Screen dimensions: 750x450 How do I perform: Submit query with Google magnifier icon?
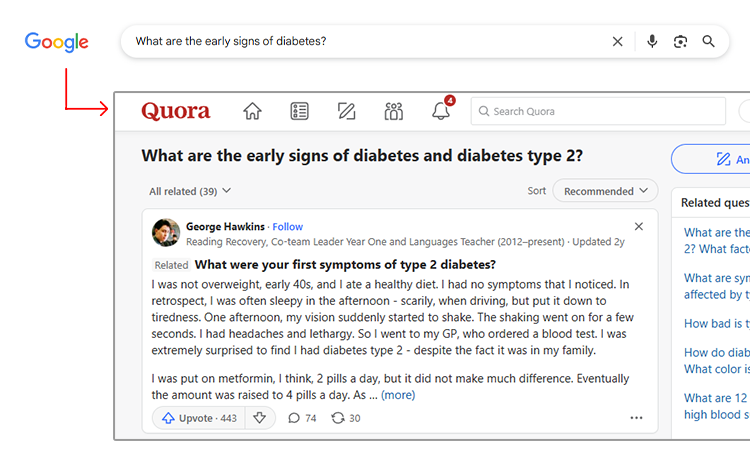708,41
